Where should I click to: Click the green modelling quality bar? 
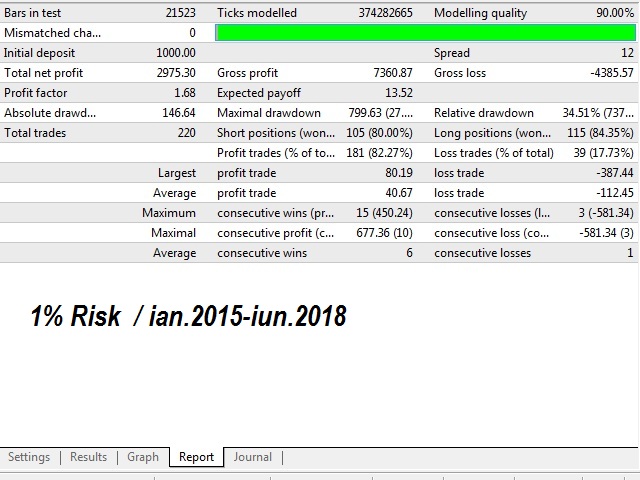(425, 33)
